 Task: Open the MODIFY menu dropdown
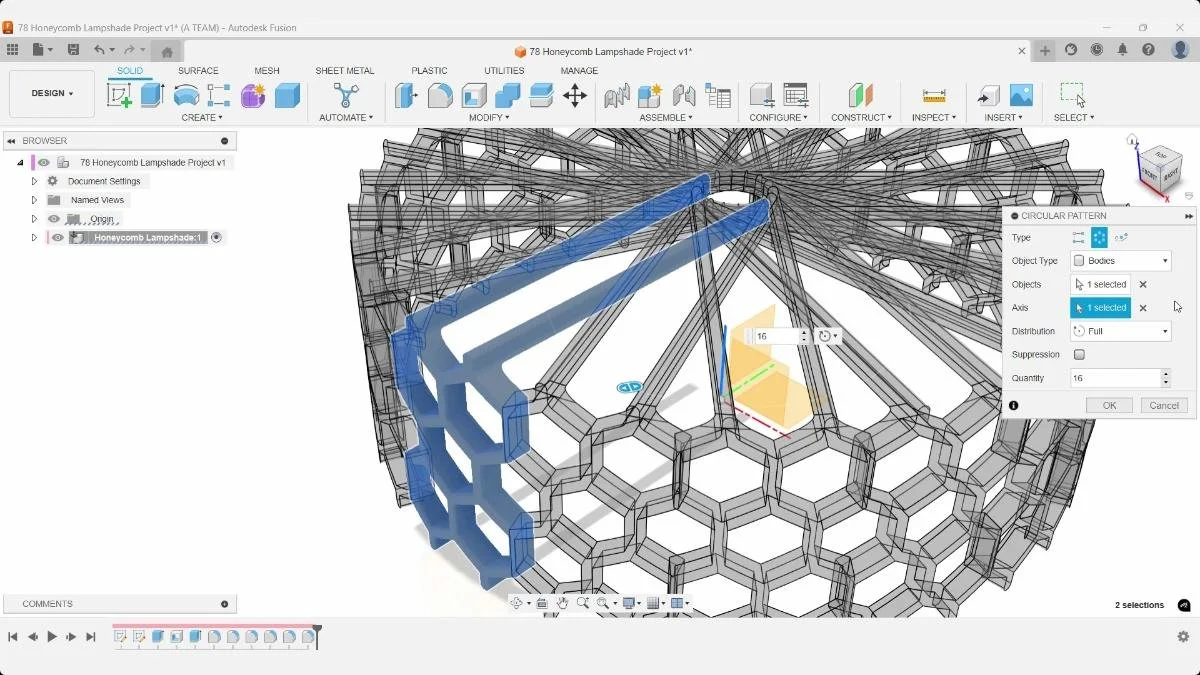[489, 118]
